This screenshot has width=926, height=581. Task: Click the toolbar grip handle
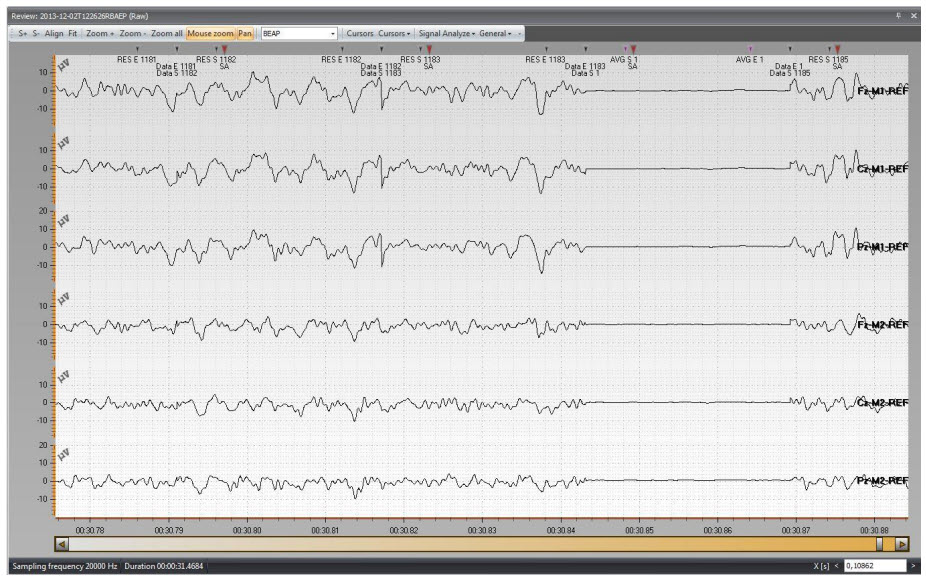12,34
